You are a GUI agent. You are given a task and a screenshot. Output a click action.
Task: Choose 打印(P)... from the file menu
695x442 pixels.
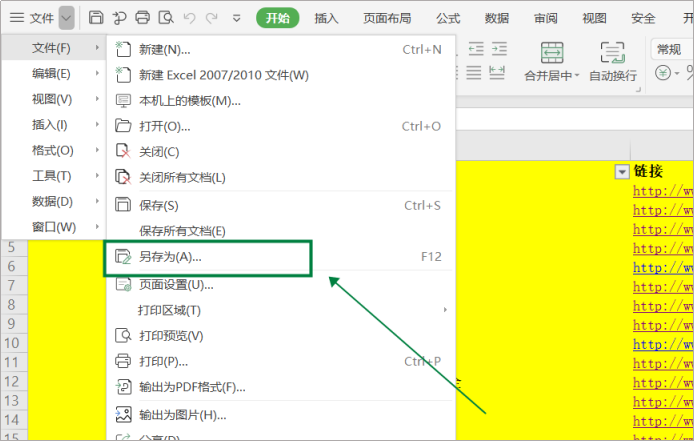click(x=281, y=361)
